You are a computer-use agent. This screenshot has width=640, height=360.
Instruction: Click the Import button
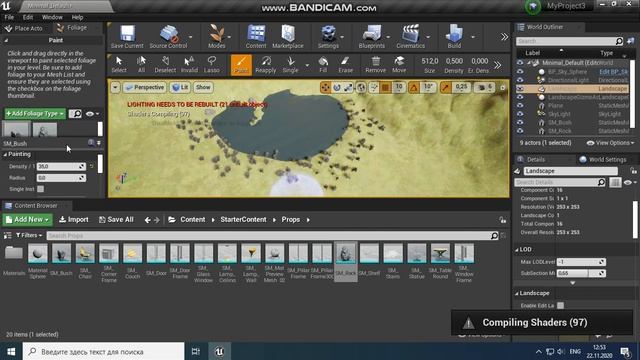74,220
